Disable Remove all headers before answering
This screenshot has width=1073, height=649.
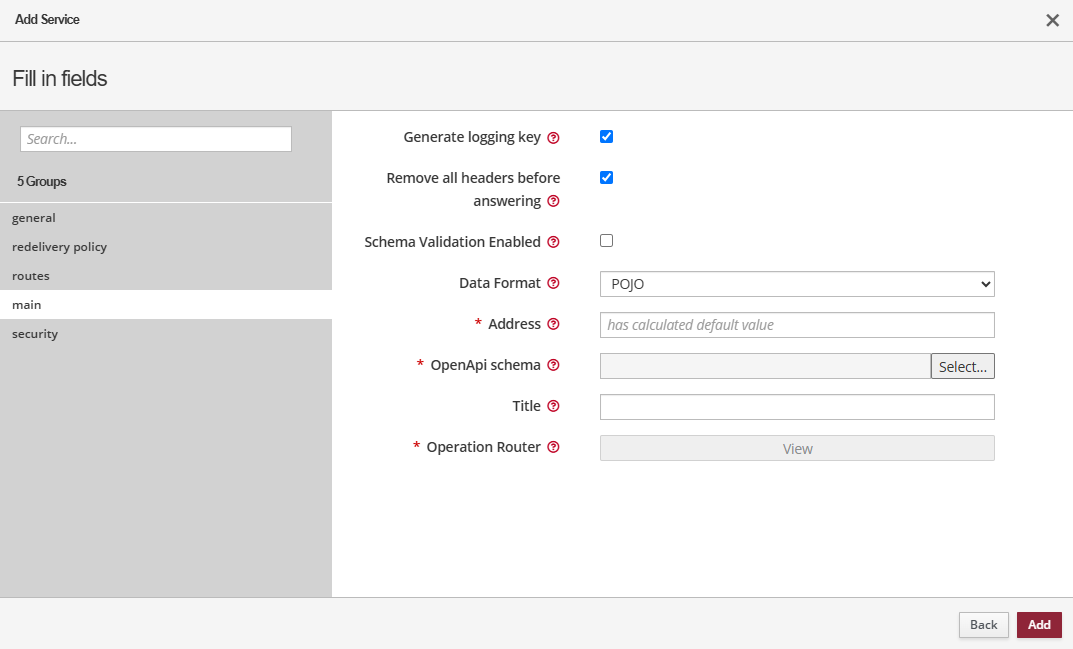606,178
